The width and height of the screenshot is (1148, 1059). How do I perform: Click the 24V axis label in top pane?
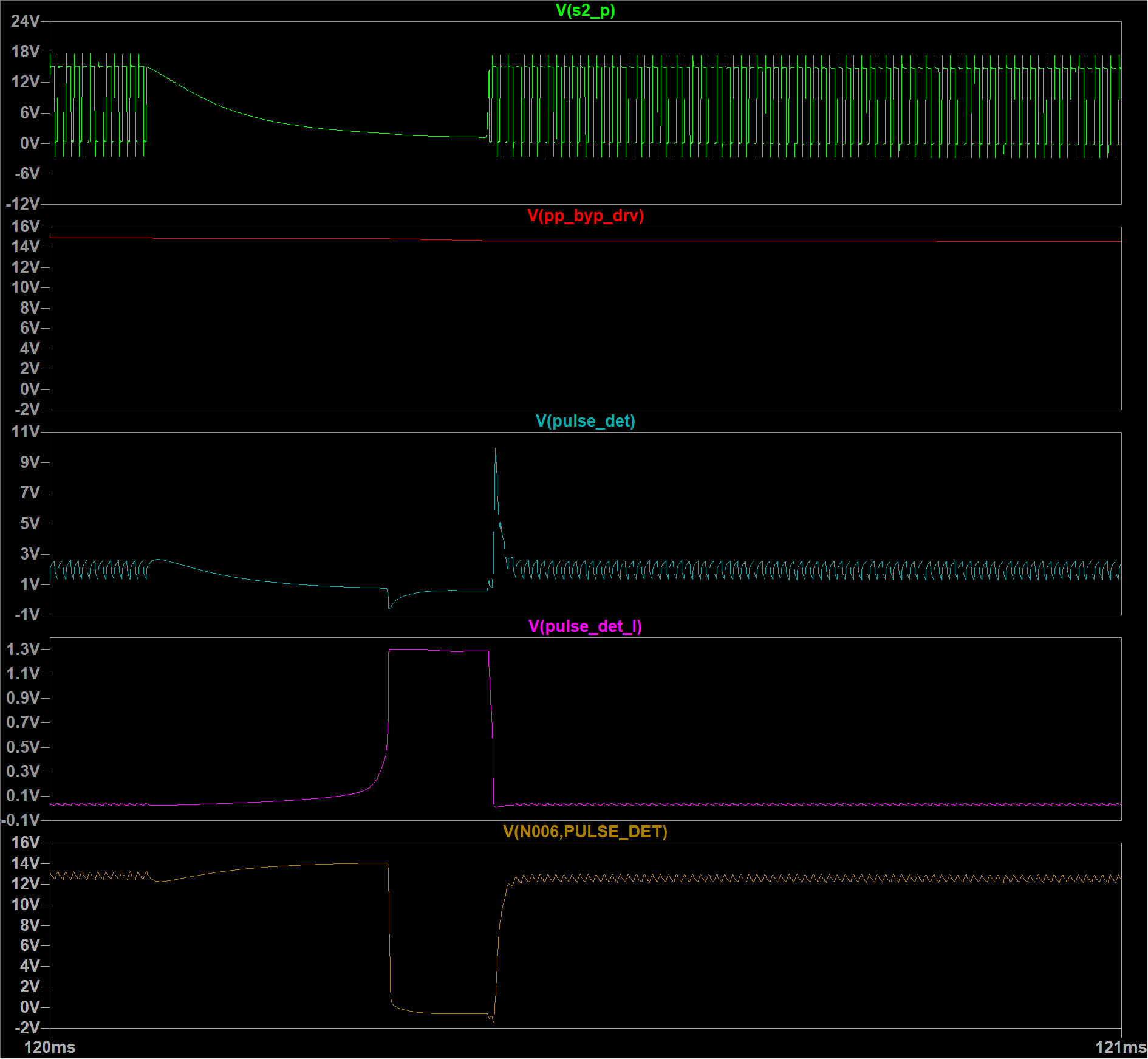[x=26, y=21]
